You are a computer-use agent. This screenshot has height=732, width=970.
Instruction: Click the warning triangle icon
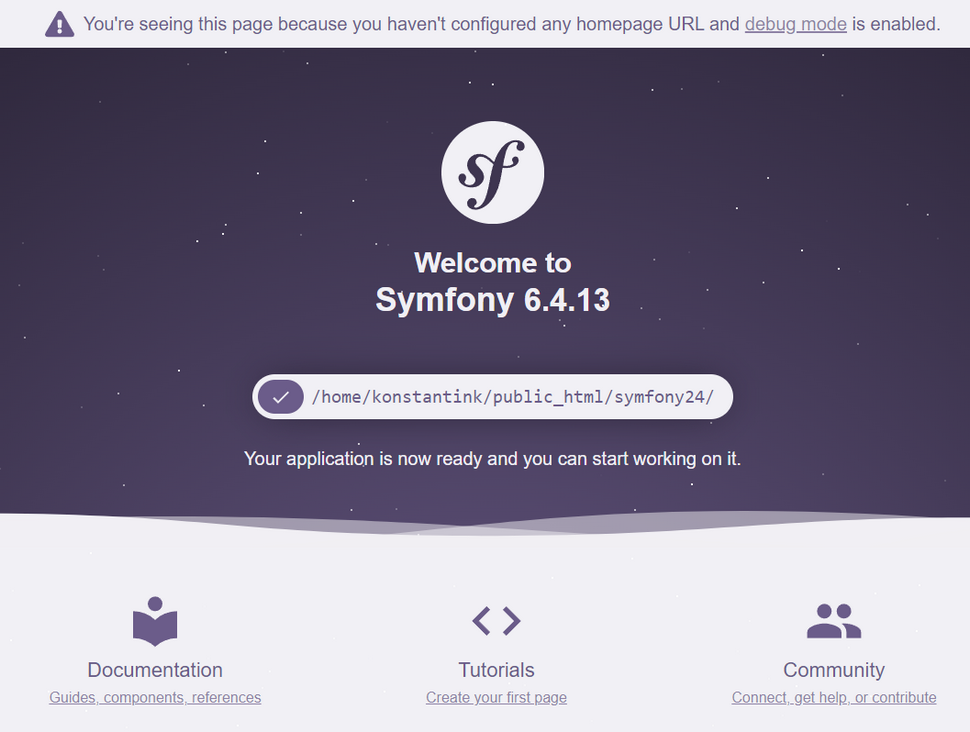(59, 24)
